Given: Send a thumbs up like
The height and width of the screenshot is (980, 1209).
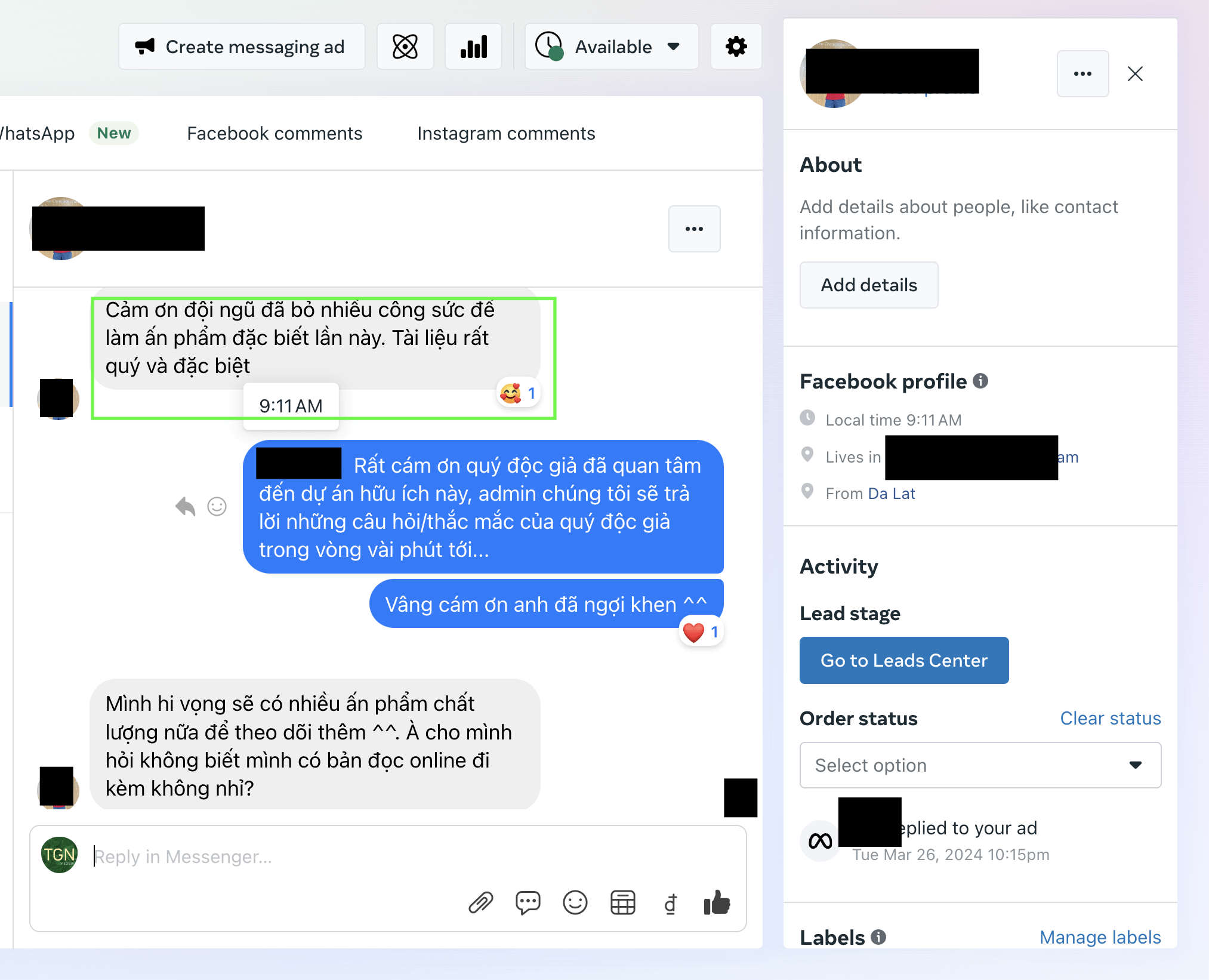Looking at the screenshot, I should tap(717, 902).
